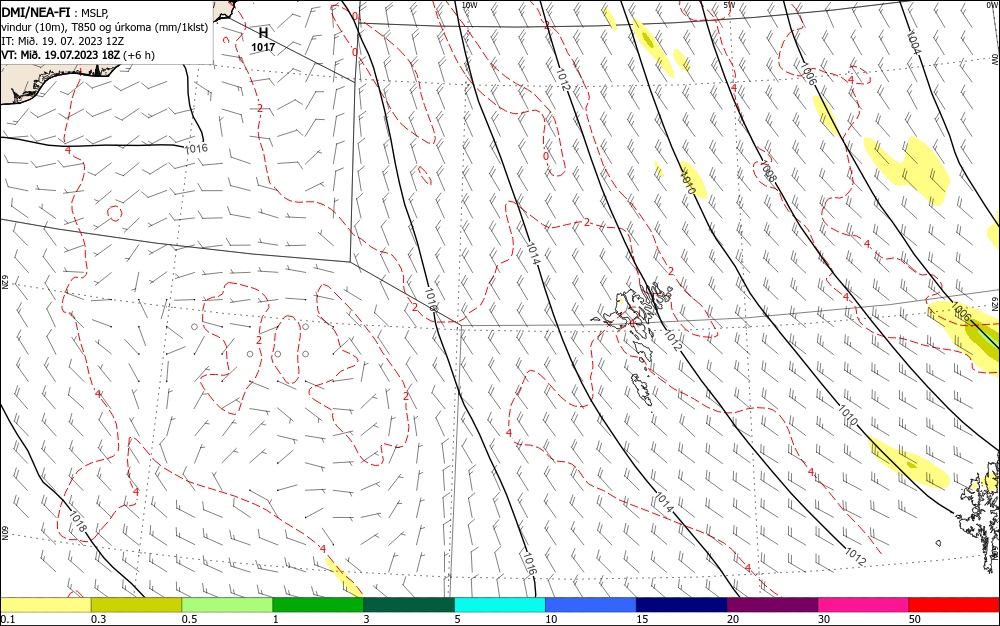This screenshot has width=1000, height=626.
Task: Choose the purple 20–30 legend swatch
Action: pos(772,605)
